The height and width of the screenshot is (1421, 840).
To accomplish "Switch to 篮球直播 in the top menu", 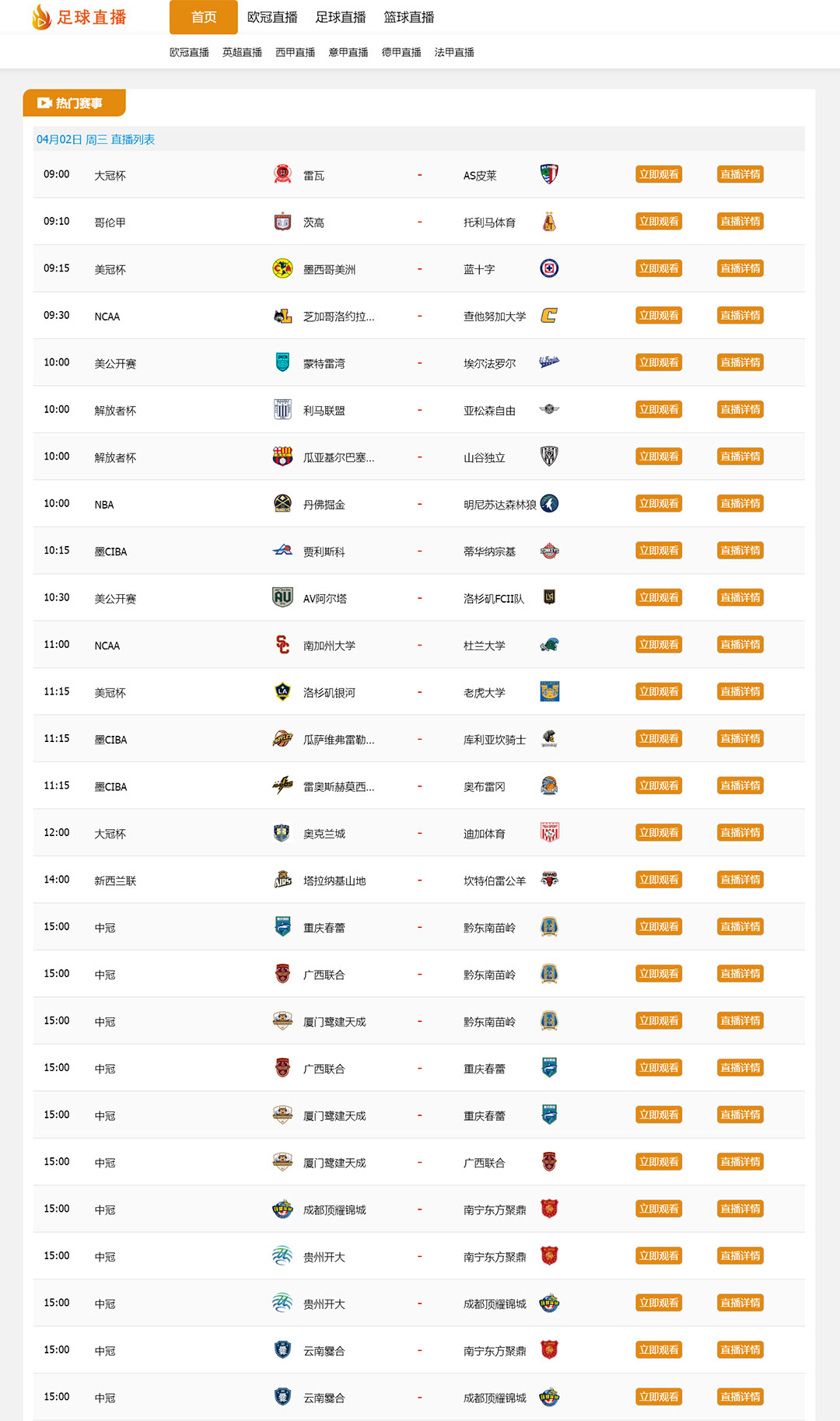I will 409,17.
